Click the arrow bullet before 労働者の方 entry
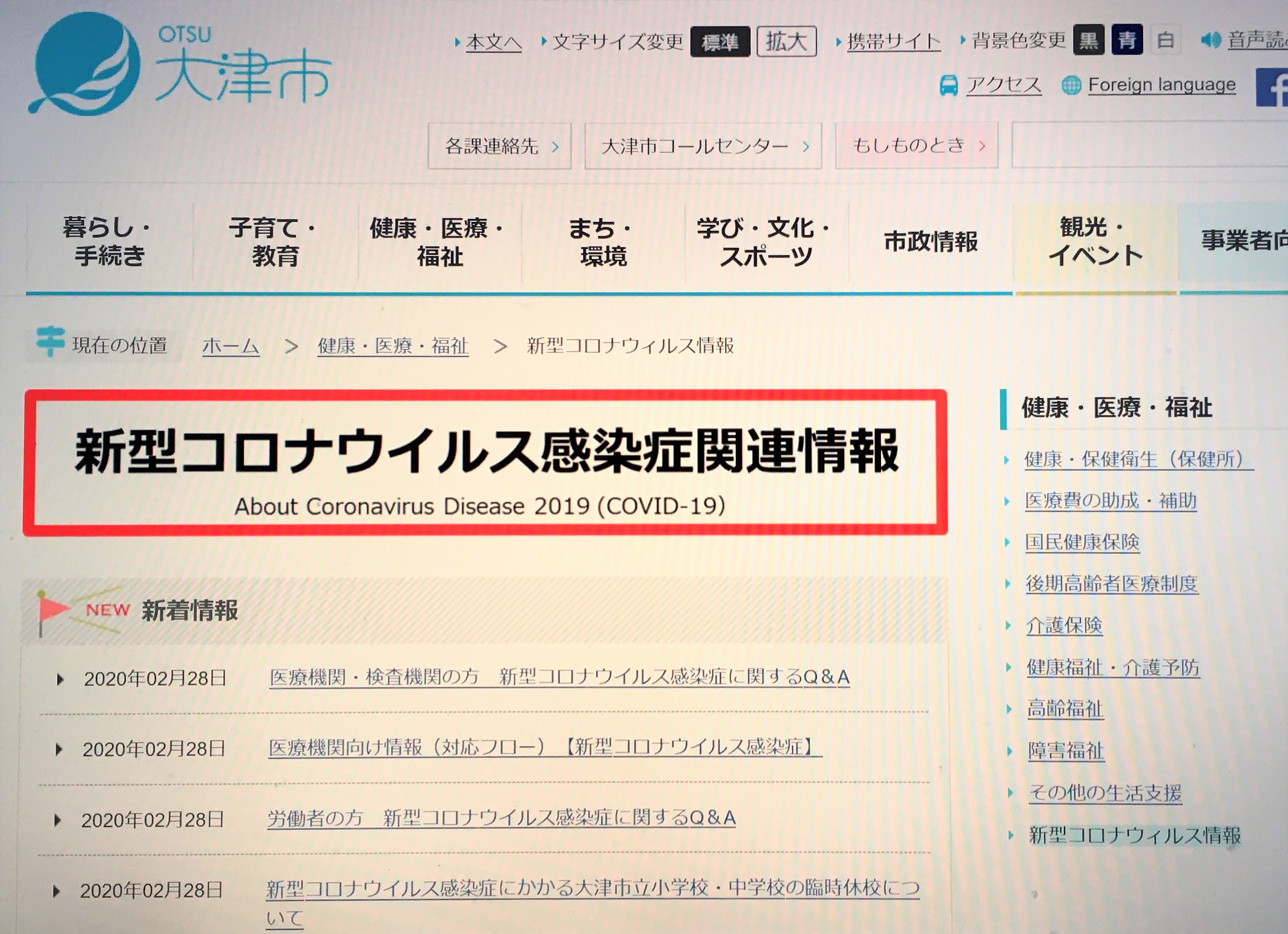The width and height of the screenshot is (1288, 934). [x=57, y=820]
